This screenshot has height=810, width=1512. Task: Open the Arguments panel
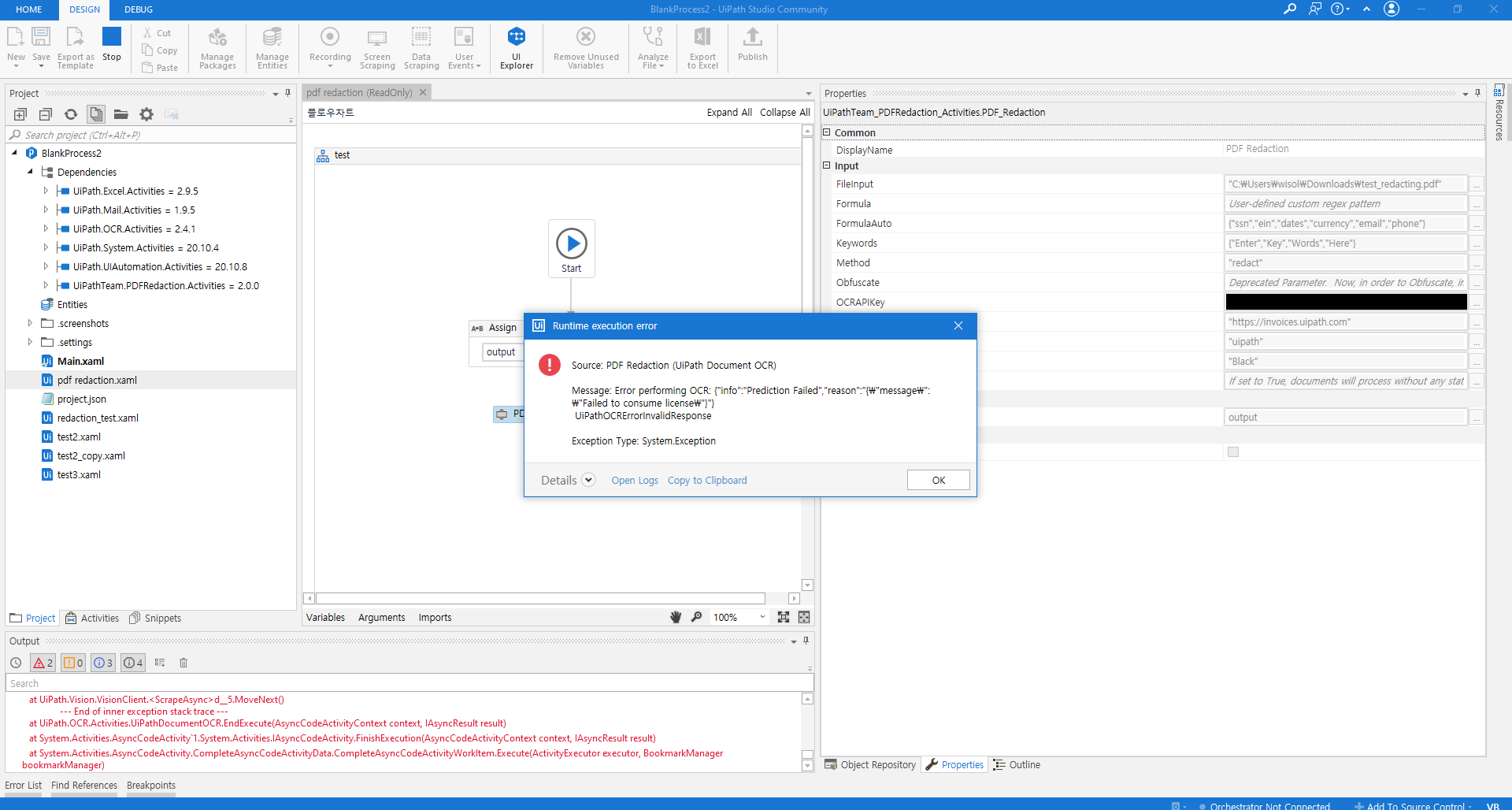[381, 618]
